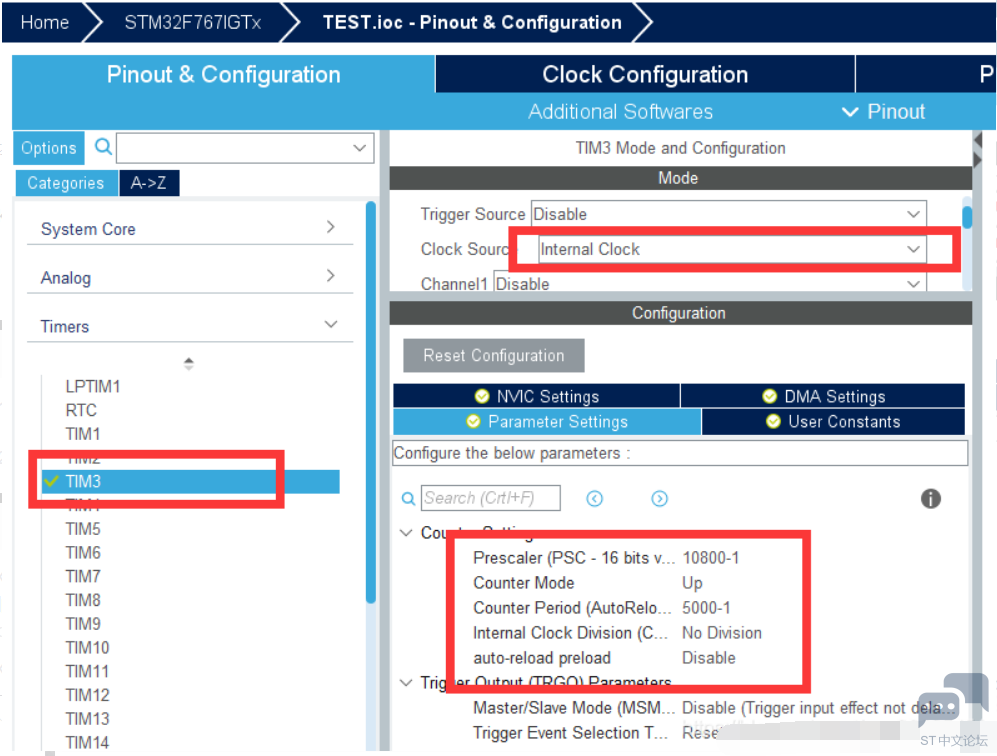Go to next parameter search result arrow
The width and height of the screenshot is (997, 756).
[659, 498]
